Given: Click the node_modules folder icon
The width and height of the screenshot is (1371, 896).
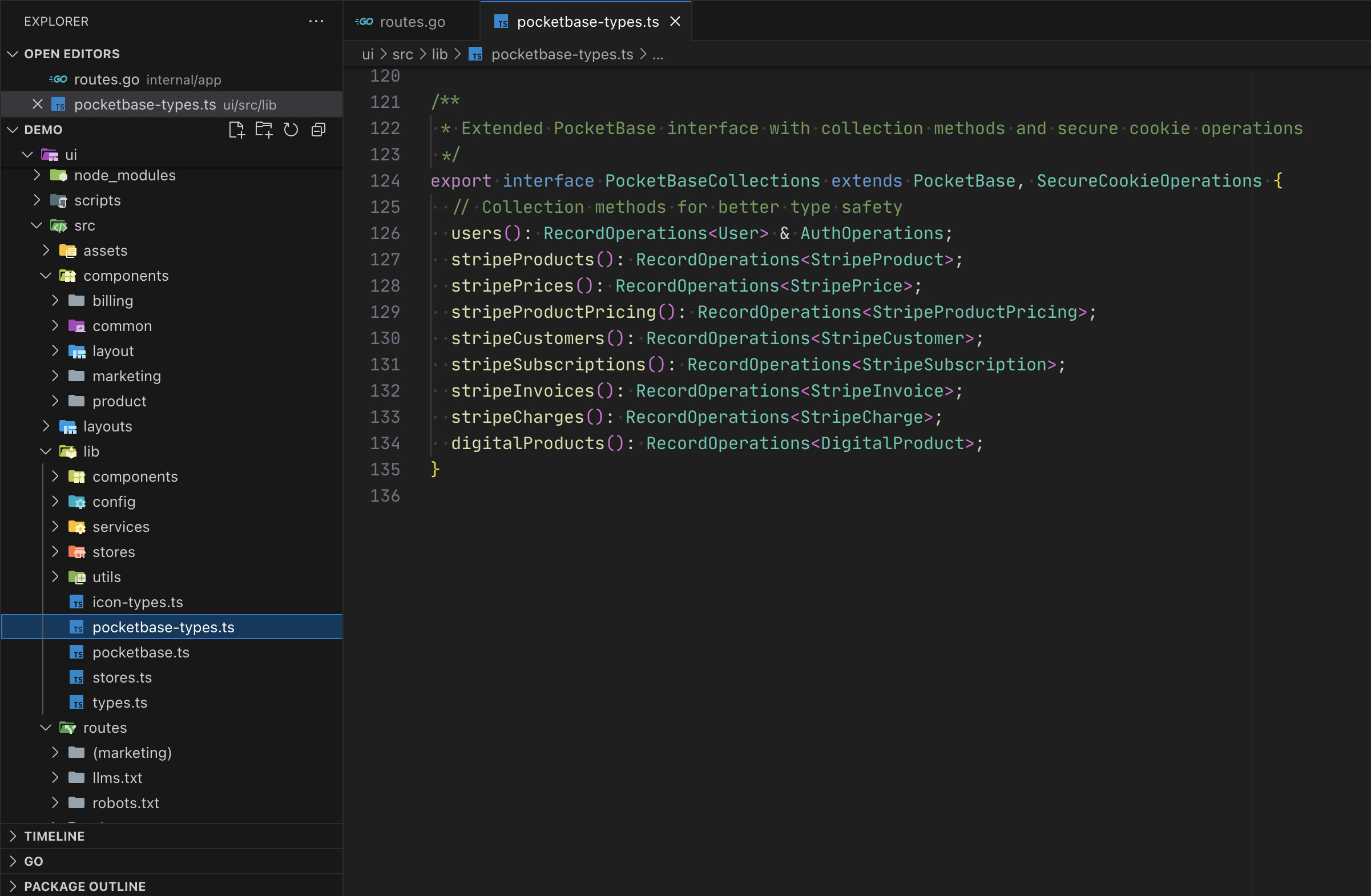Looking at the screenshot, I should [x=59, y=175].
